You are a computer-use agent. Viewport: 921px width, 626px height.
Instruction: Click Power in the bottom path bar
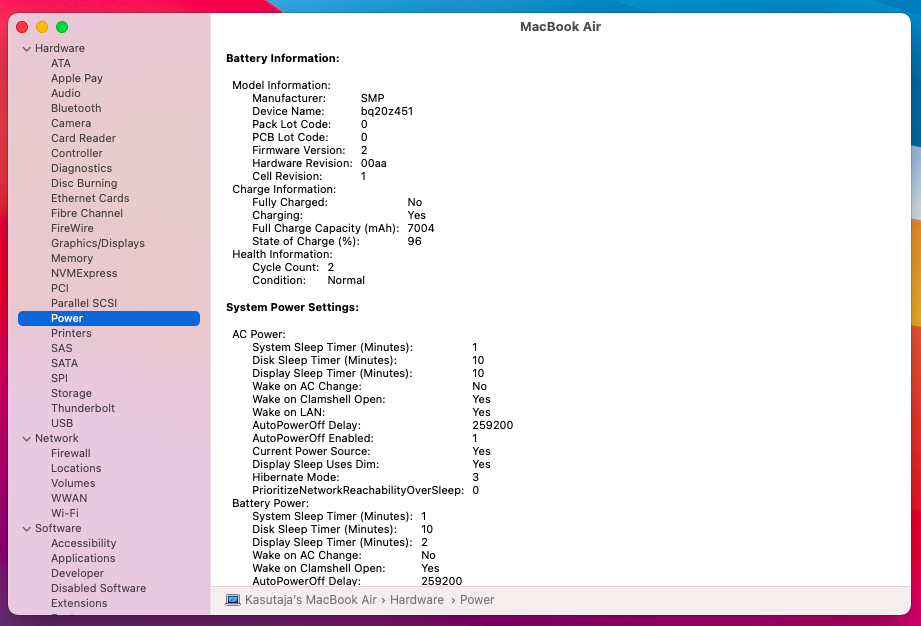477,600
